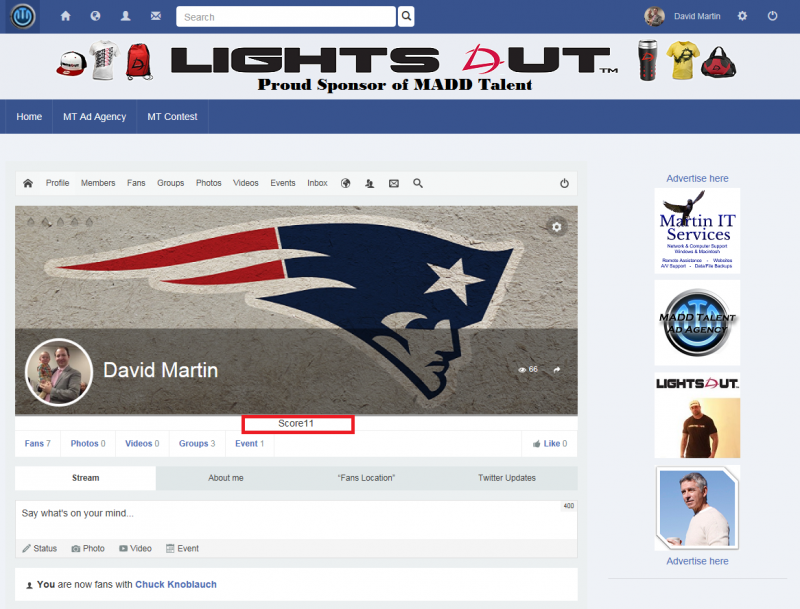This screenshot has width=800, height=609.
Task: Click the Score11 text
Action: click(x=296, y=423)
